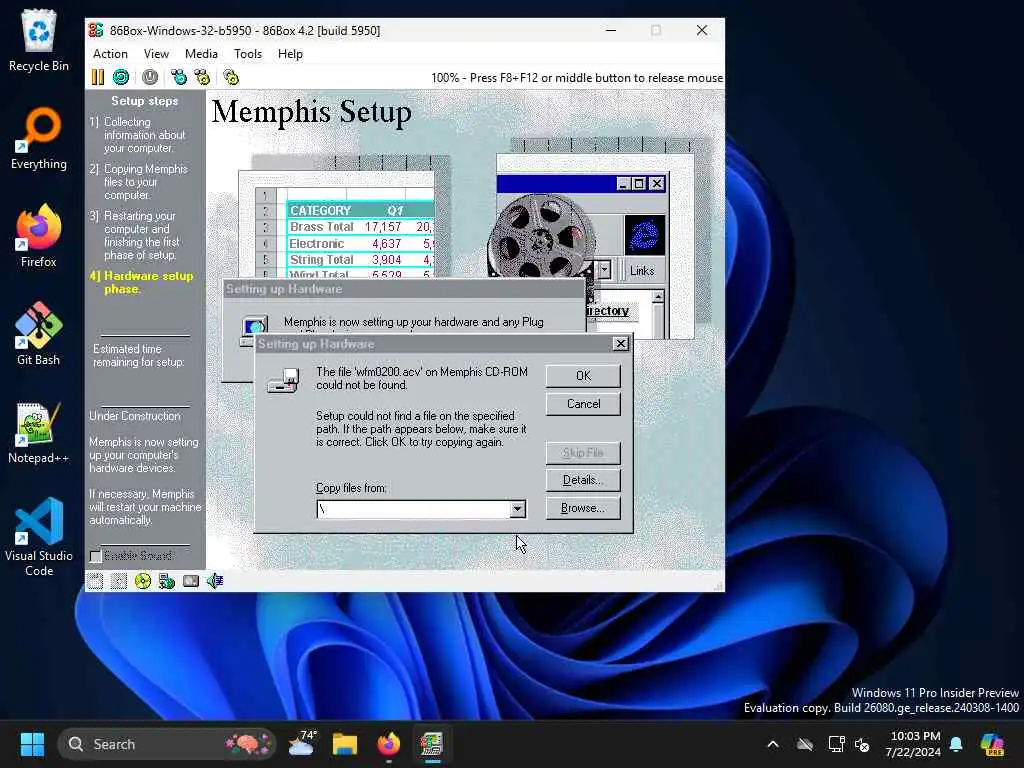1024x768 pixels.
Task: Open Visual Studio Code desktop shortcut
Action: (x=39, y=537)
